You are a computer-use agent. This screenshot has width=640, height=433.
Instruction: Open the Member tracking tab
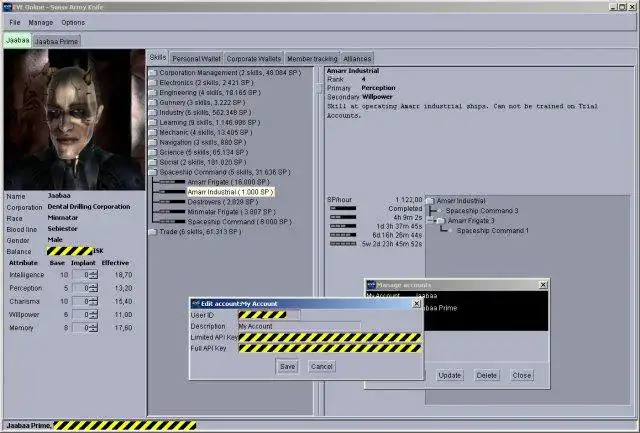click(x=312, y=59)
